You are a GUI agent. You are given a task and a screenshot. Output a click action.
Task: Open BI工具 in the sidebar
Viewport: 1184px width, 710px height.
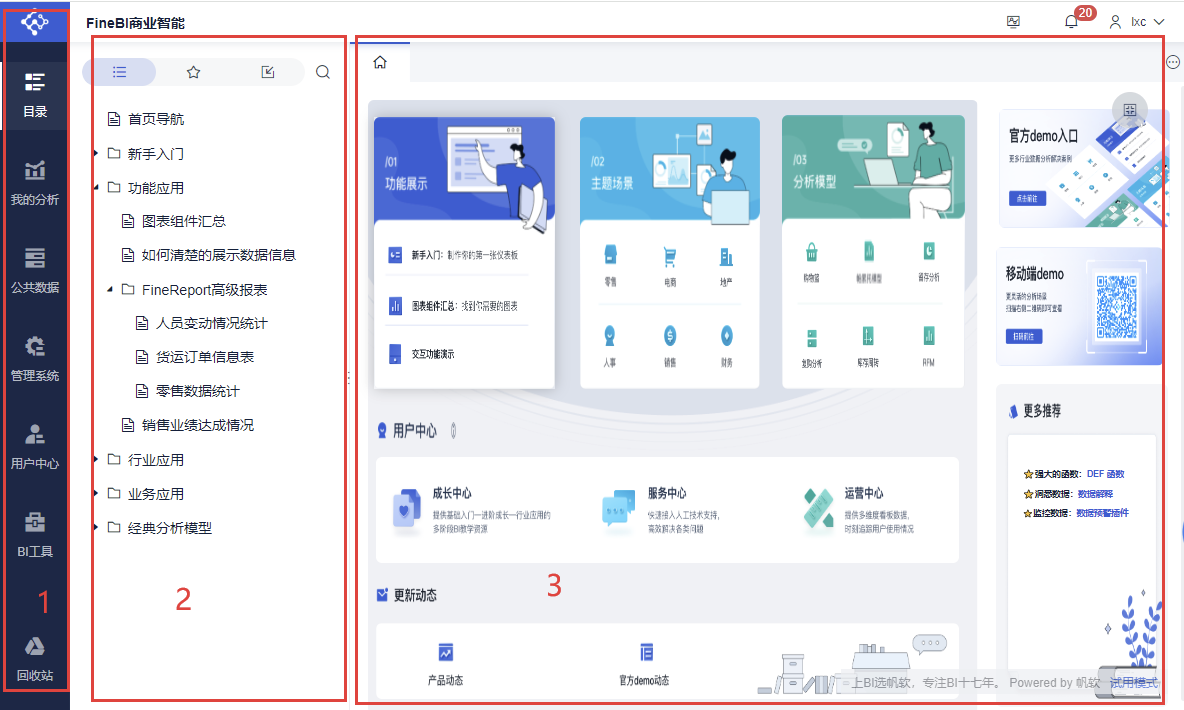coord(35,535)
